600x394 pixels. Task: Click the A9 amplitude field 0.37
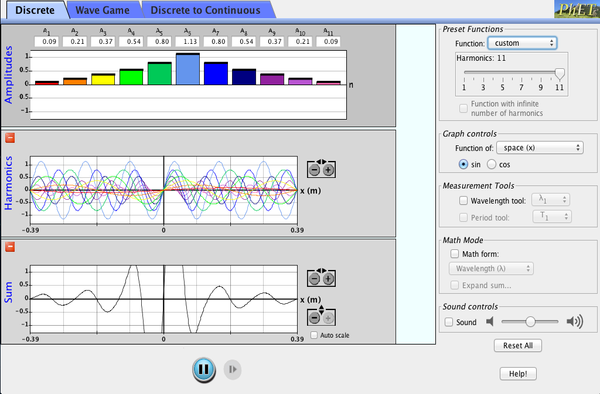coord(272,41)
